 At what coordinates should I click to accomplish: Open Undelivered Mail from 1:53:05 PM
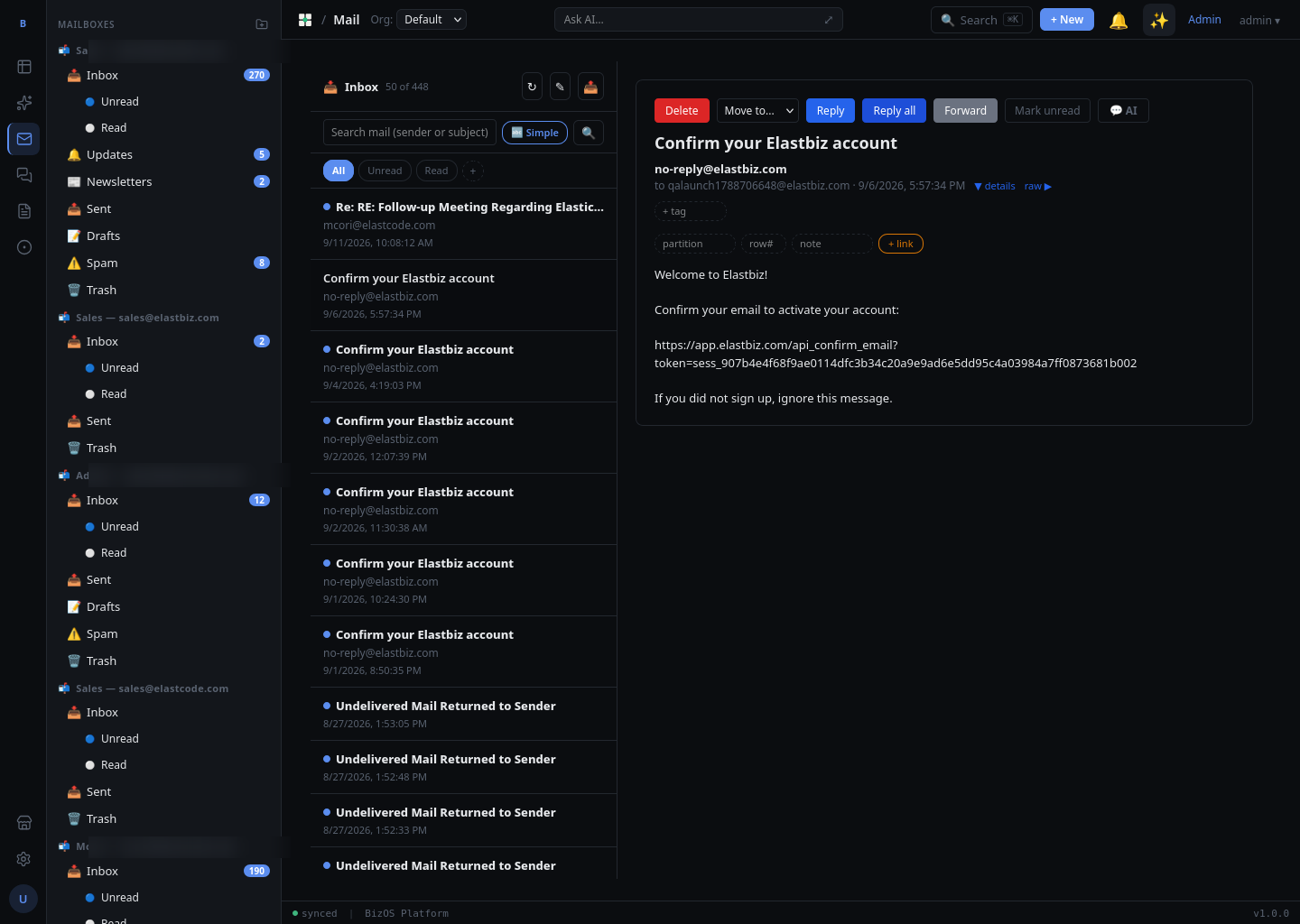[463, 714]
